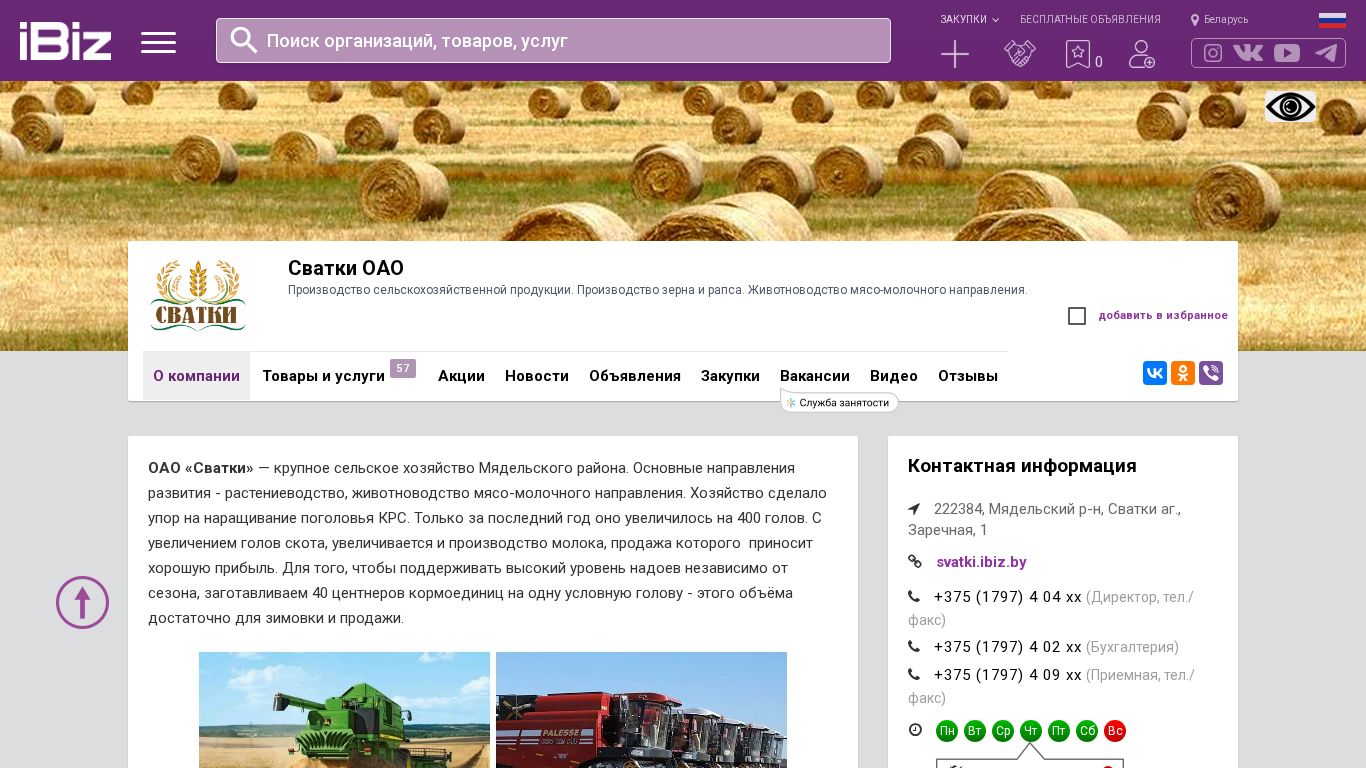Click the user registration profile icon

click(x=1142, y=54)
